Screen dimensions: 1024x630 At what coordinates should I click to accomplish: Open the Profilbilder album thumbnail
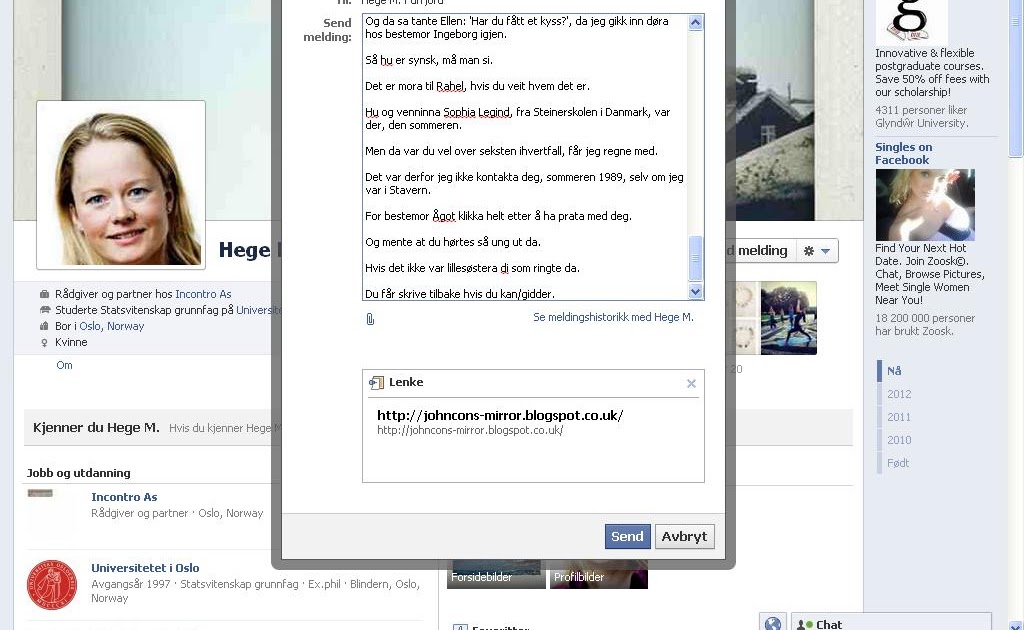pyautogui.click(x=599, y=575)
